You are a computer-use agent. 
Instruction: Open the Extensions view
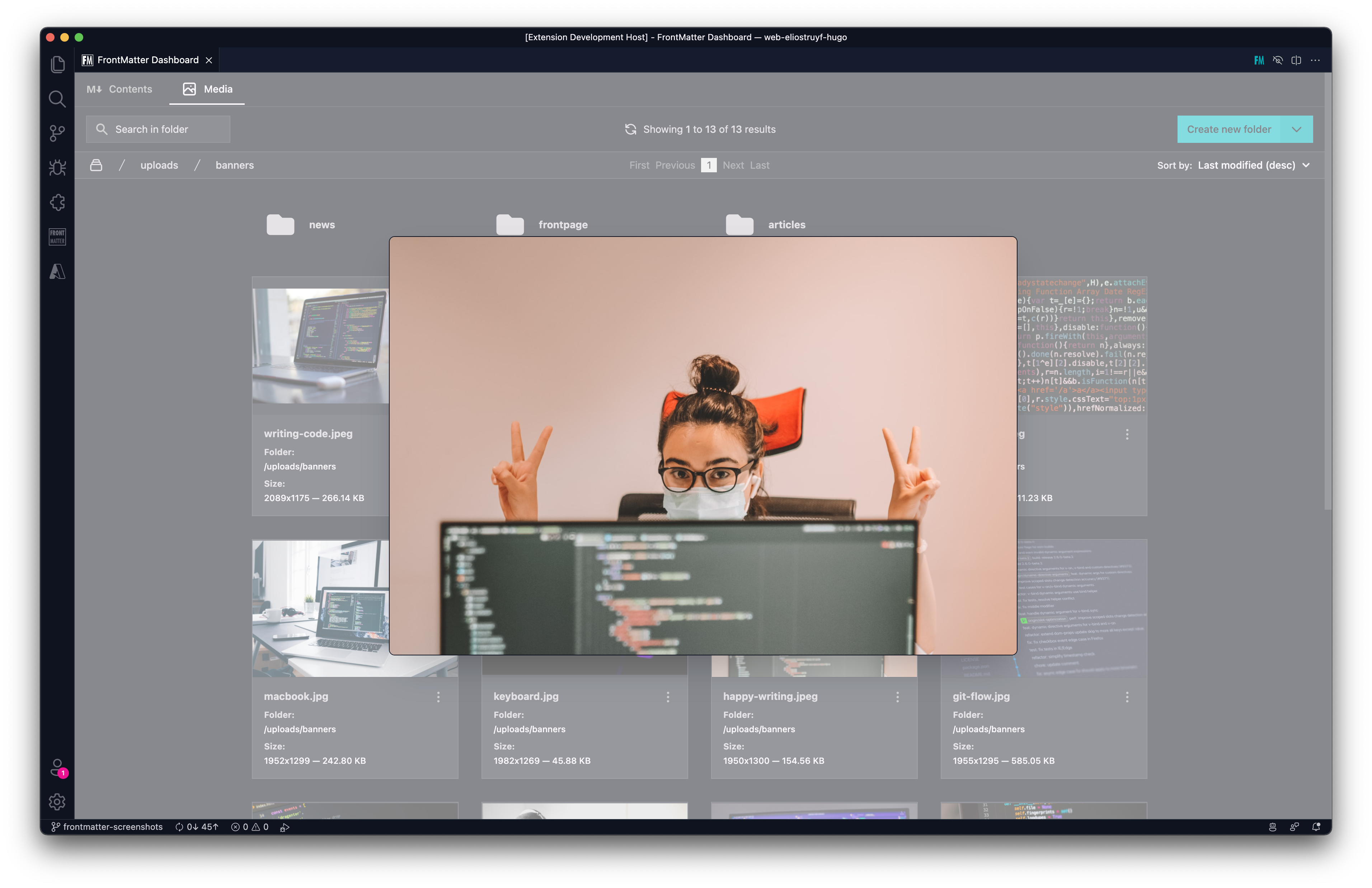point(57,202)
